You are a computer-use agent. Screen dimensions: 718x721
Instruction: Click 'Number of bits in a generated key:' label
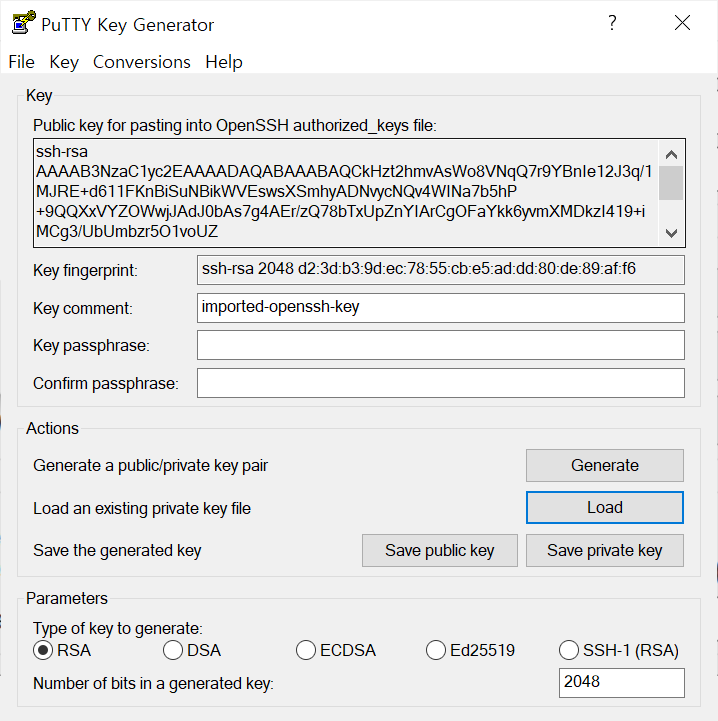pos(153,684)
